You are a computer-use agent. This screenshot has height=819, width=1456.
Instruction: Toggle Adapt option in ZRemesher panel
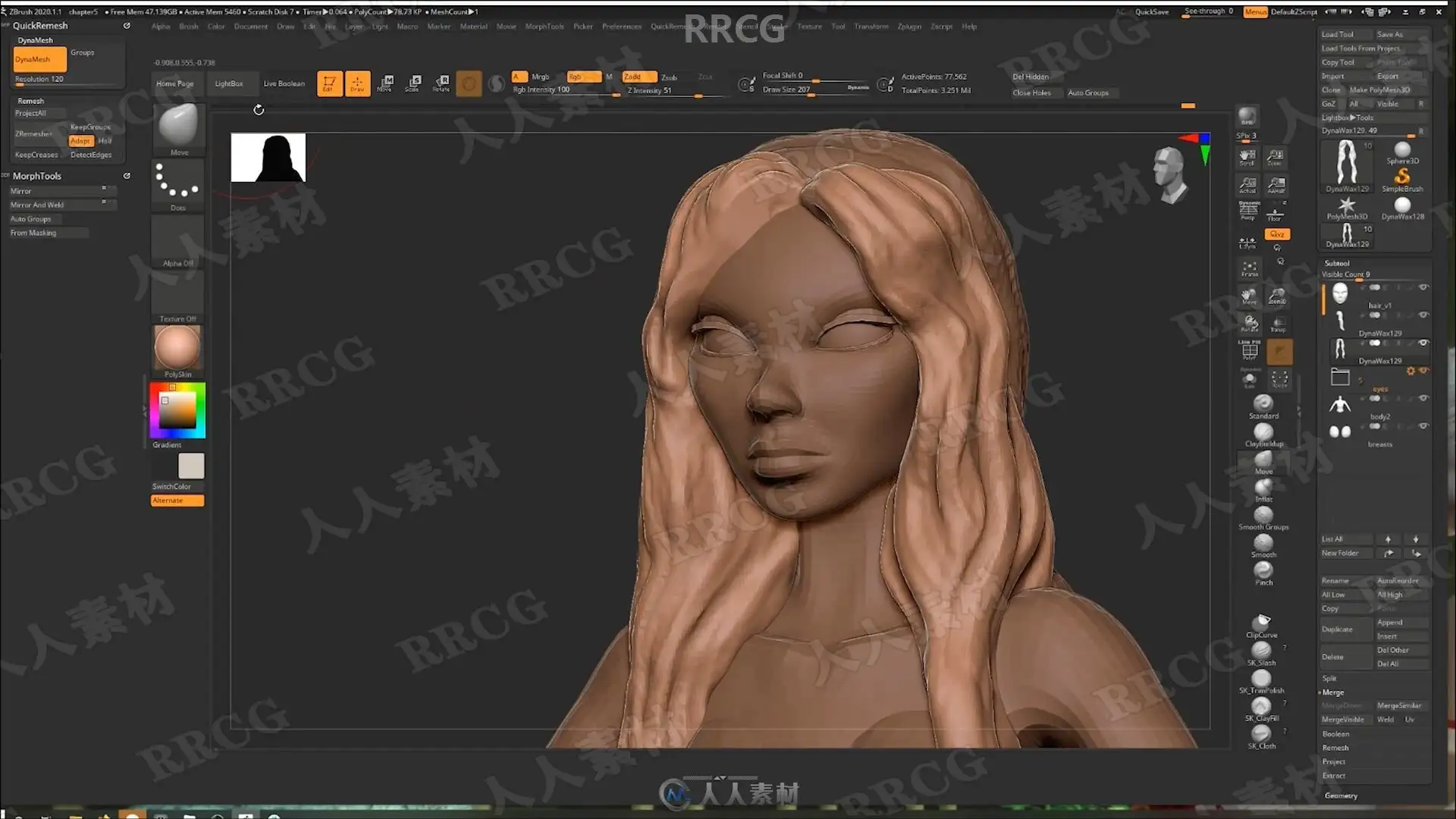(80, 141)
